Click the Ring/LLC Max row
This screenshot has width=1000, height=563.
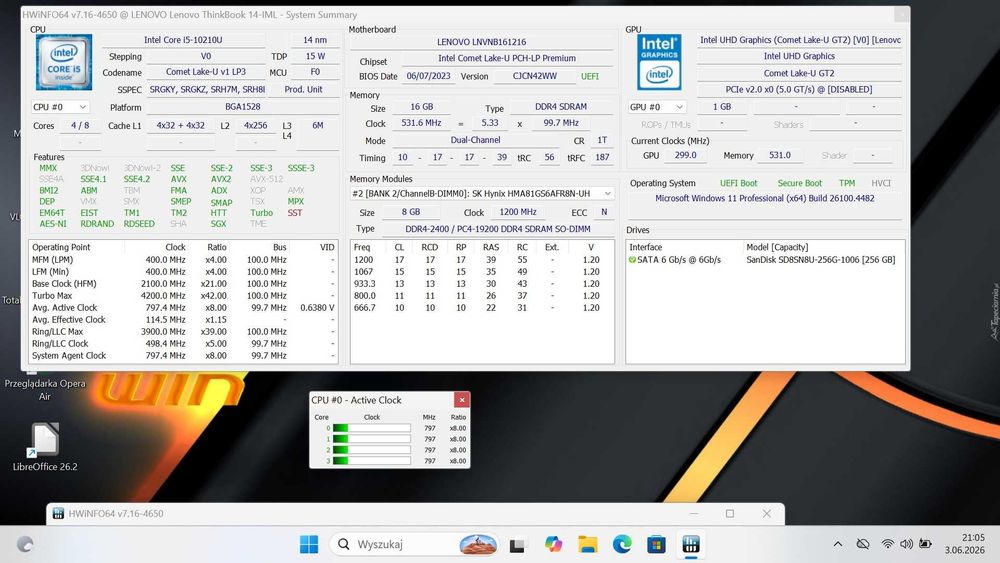point(183,332)
